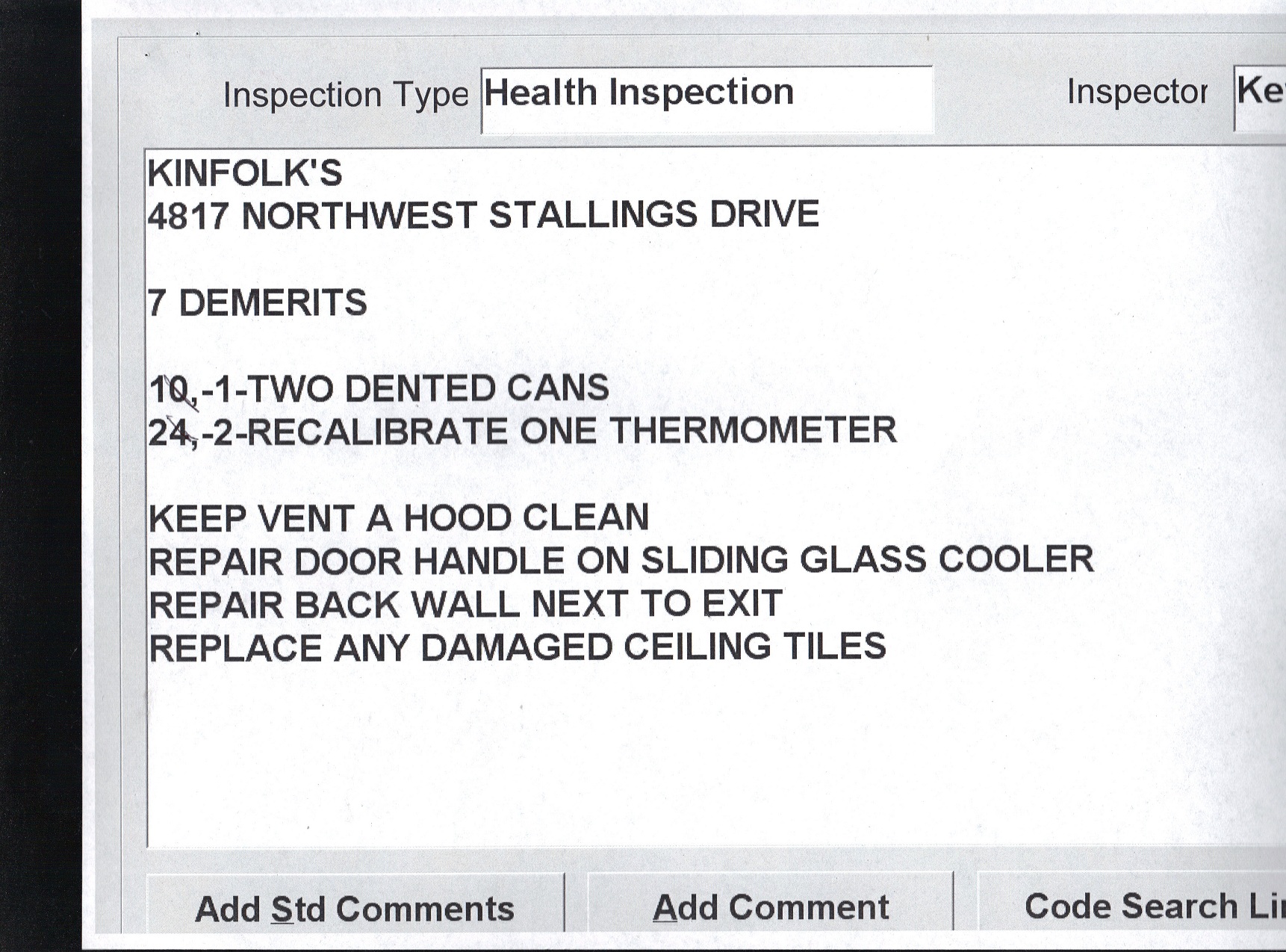Click the REPLACE ANY DAMAGED CEILING TILES line
The height and width of the screenshot is (952, 1286).
click(x=517, y=647)
